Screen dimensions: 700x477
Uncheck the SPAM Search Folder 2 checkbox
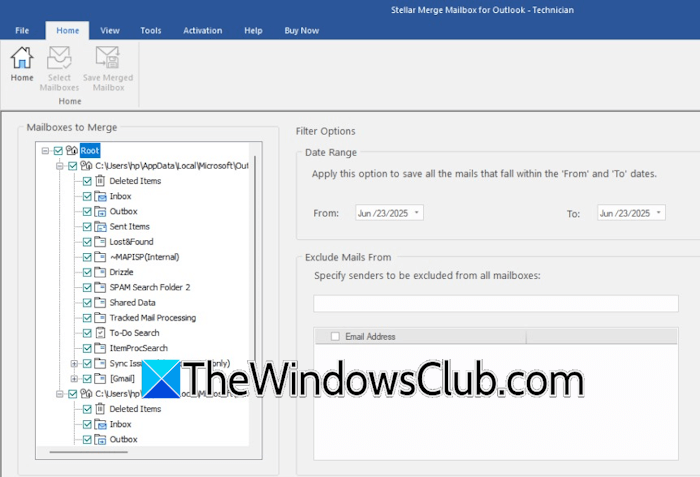87,287
